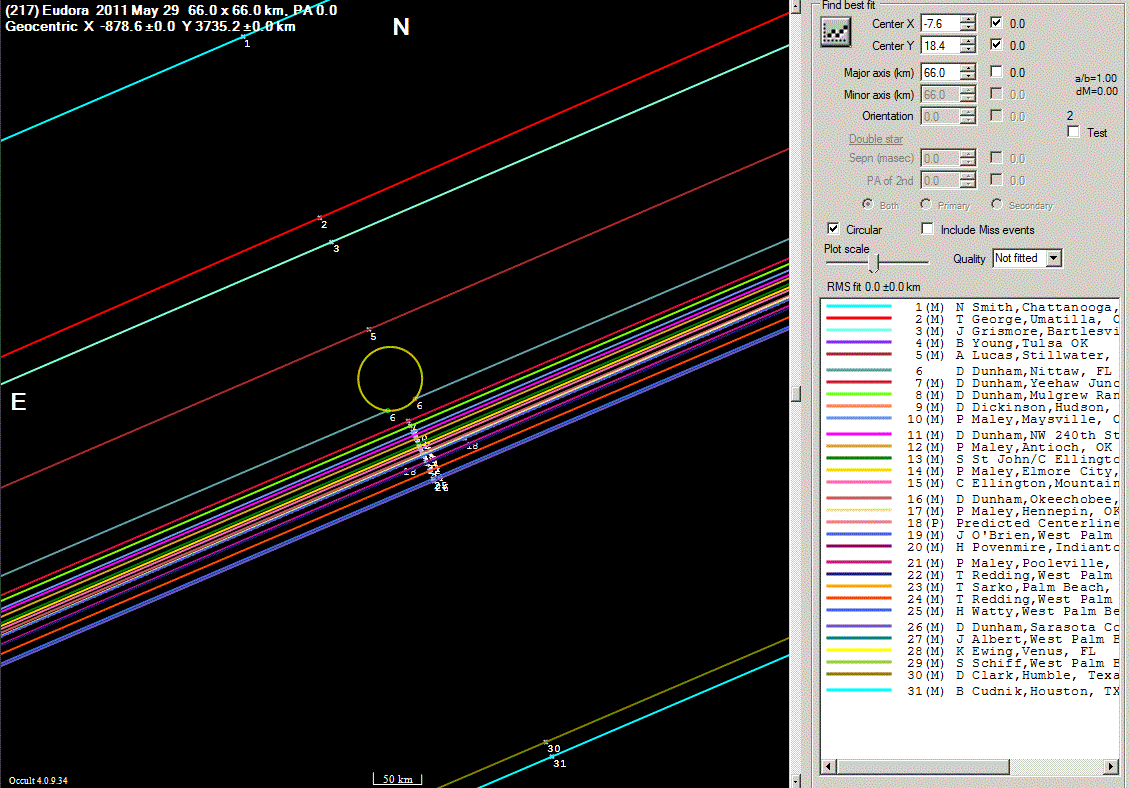Viewport: 1129px width, 788px height.
Task: Select observer 10 P Maley, Maysville
Action: (971, 419)
